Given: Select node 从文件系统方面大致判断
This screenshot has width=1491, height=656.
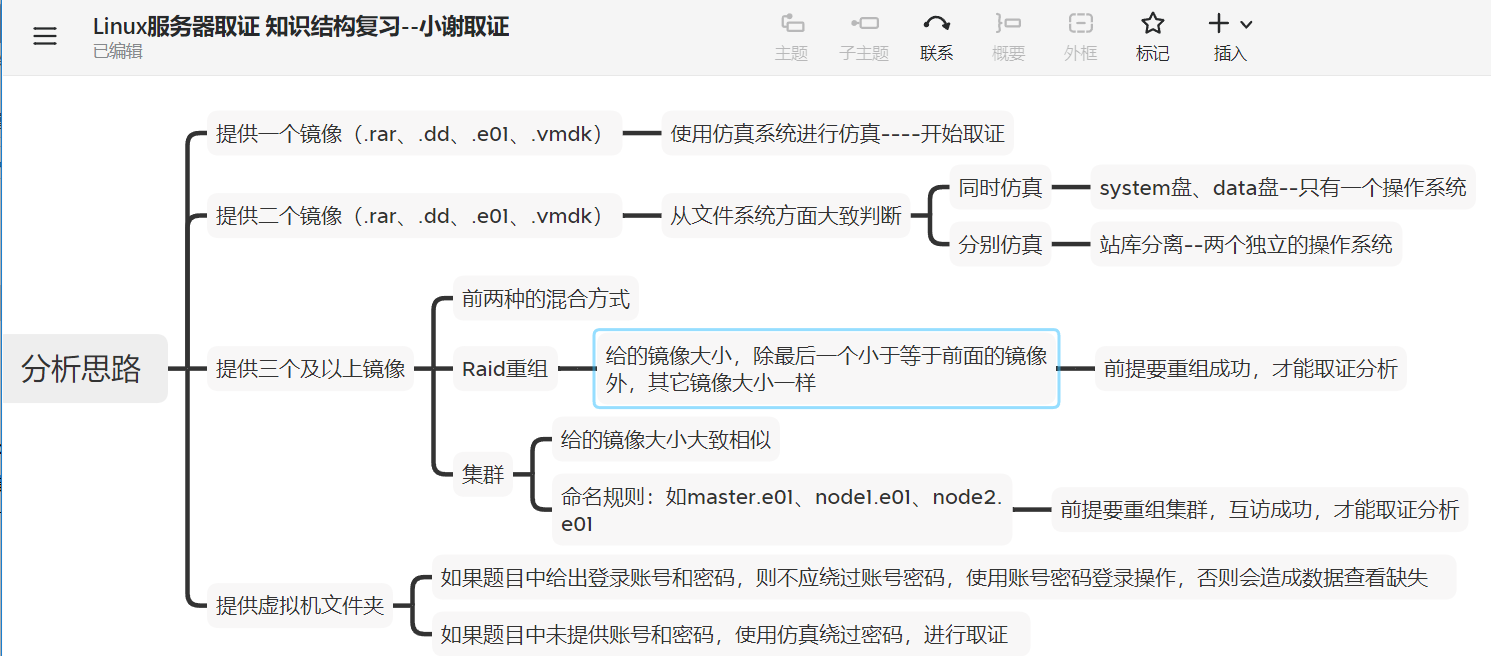Looking at the screenshot, I should click(786, 216).
